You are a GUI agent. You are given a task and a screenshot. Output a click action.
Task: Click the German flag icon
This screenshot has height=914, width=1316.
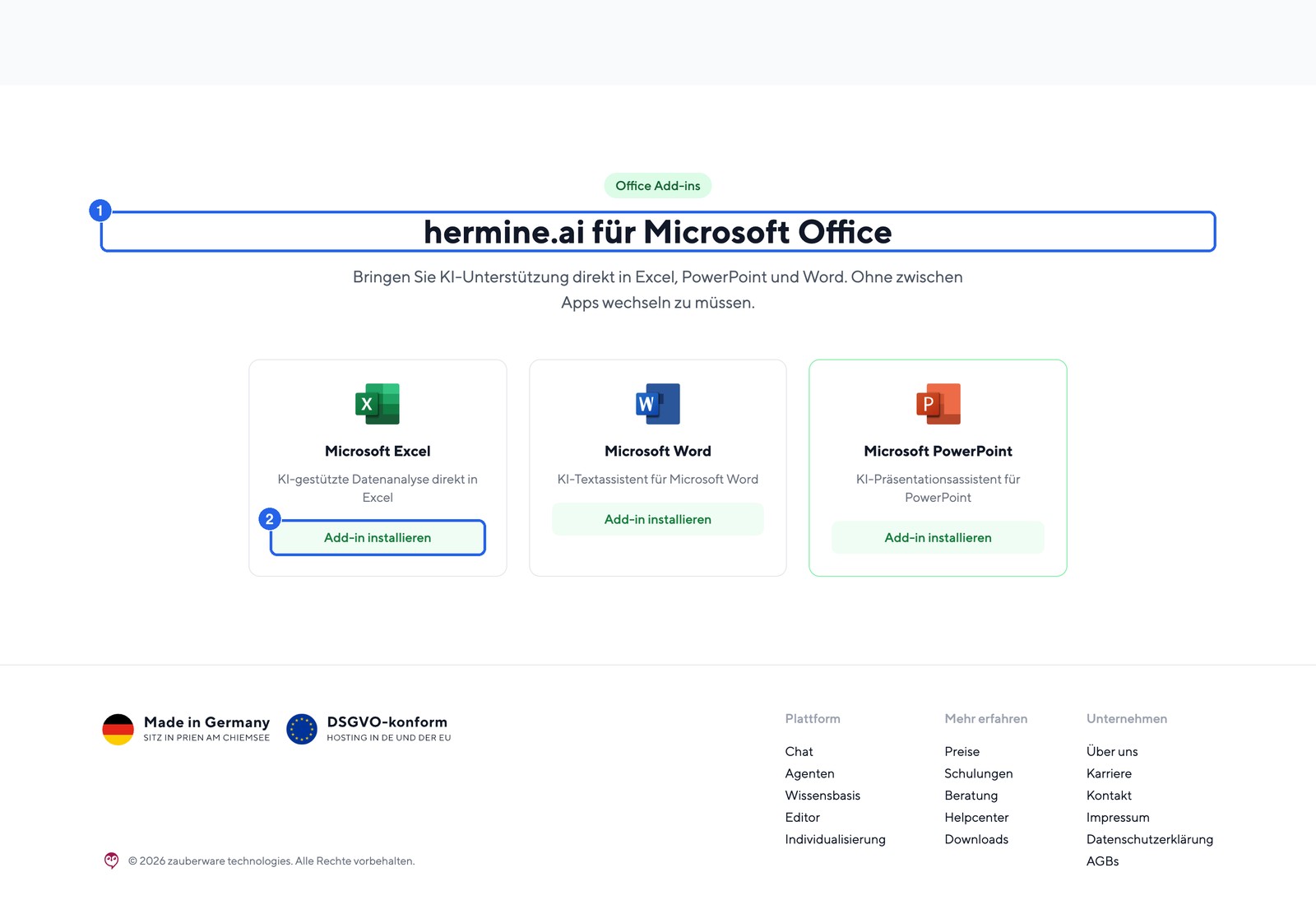click(118, 729)
